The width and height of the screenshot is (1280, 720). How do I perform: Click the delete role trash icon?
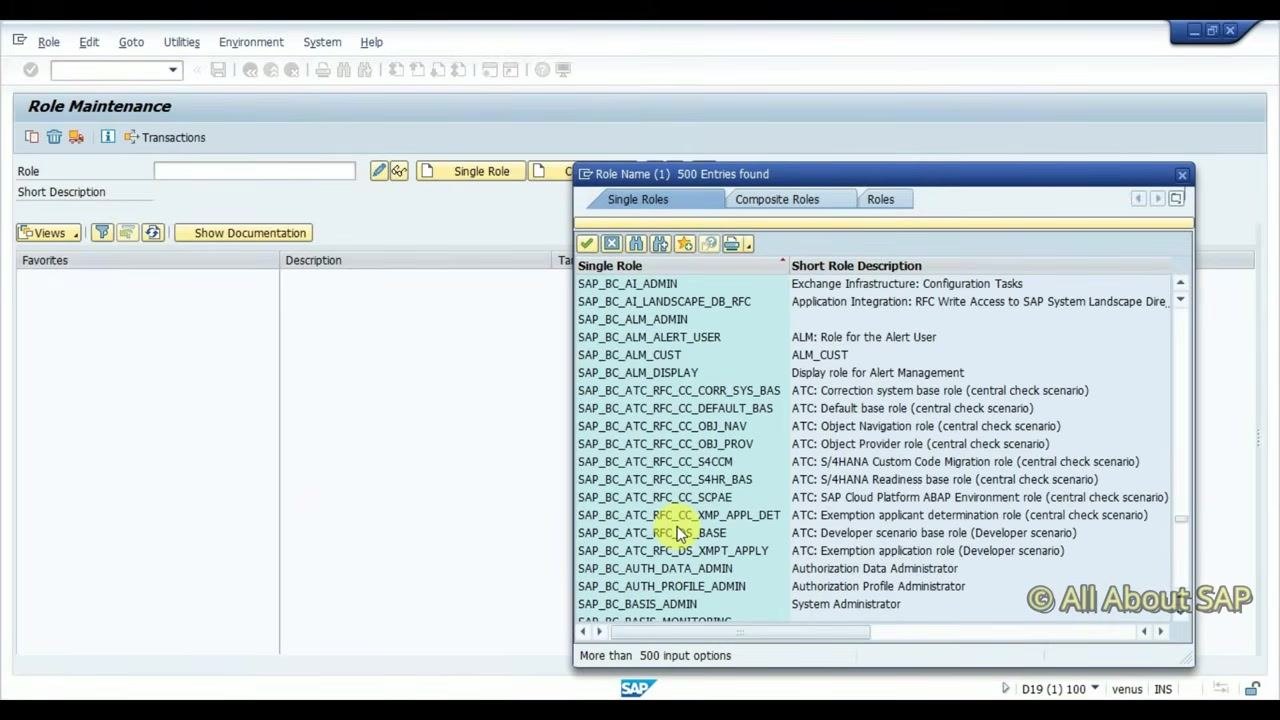pyautogui.click(x=54, y=137)
